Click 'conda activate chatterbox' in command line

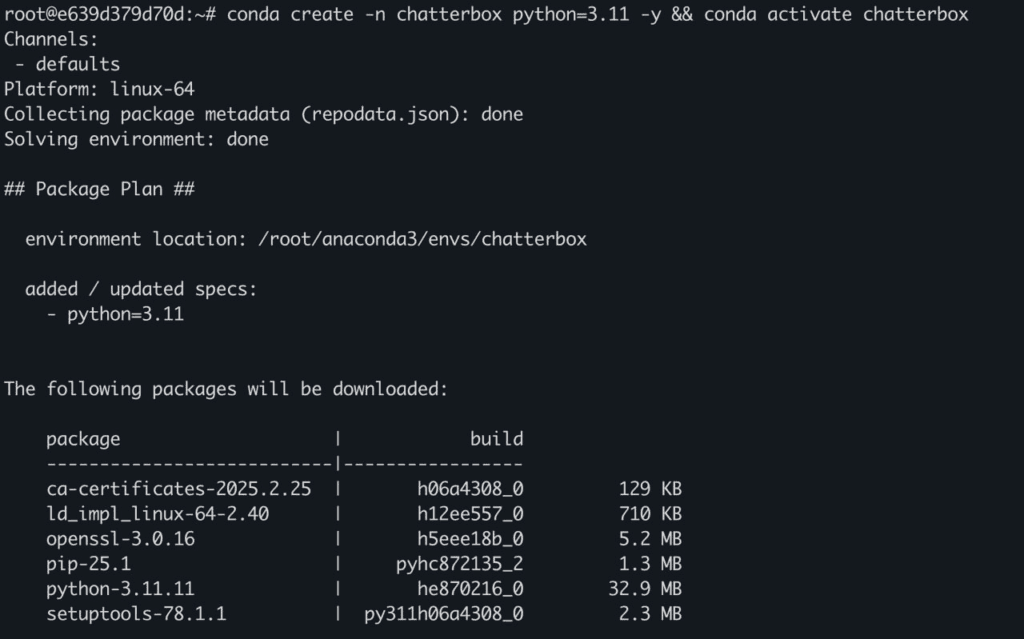point(836,14)
